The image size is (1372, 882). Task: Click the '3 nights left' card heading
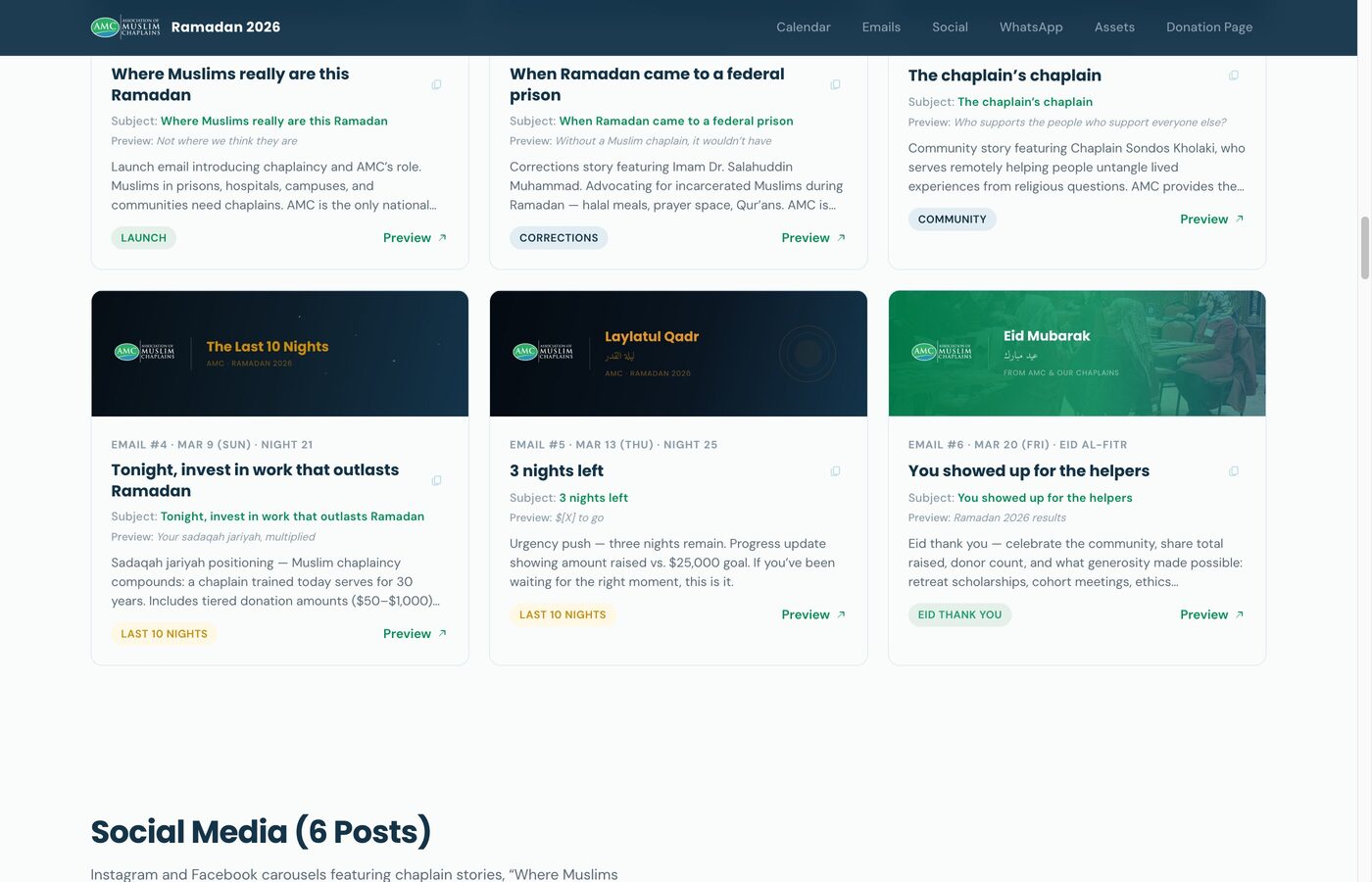tap(557, 471)
